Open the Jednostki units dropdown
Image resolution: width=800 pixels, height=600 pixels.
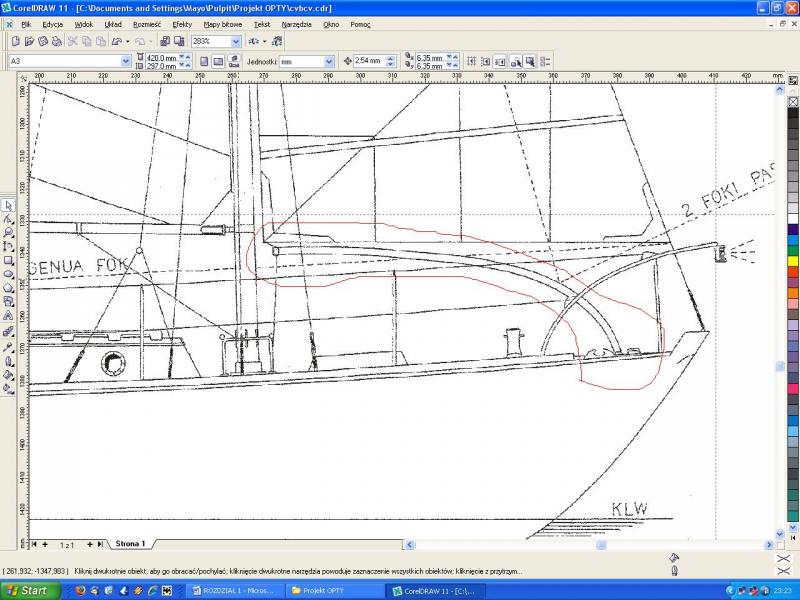point(329,61)
